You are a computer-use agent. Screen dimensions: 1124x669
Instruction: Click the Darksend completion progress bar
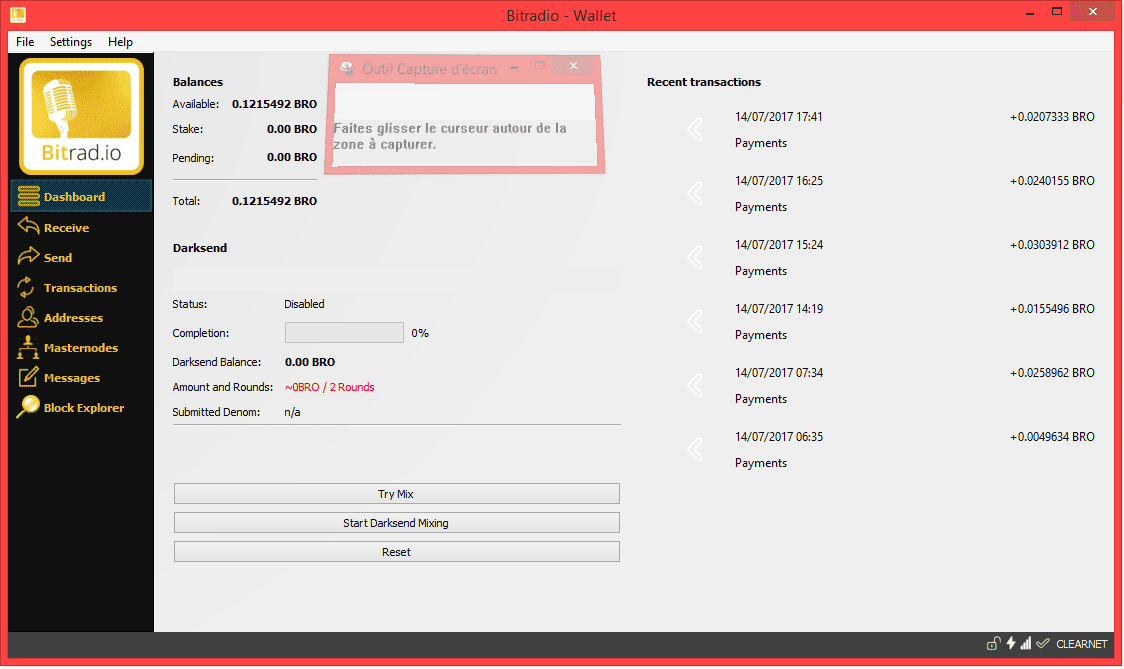344,333
